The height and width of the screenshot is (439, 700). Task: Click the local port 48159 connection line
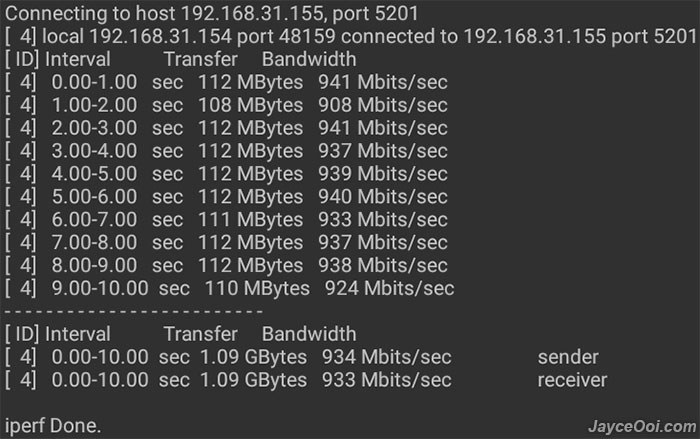point(350,36)
